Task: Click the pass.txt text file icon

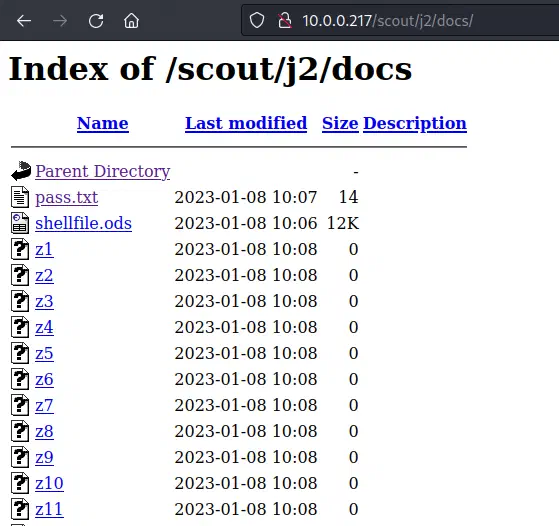Action: click(x=20, y=197)
